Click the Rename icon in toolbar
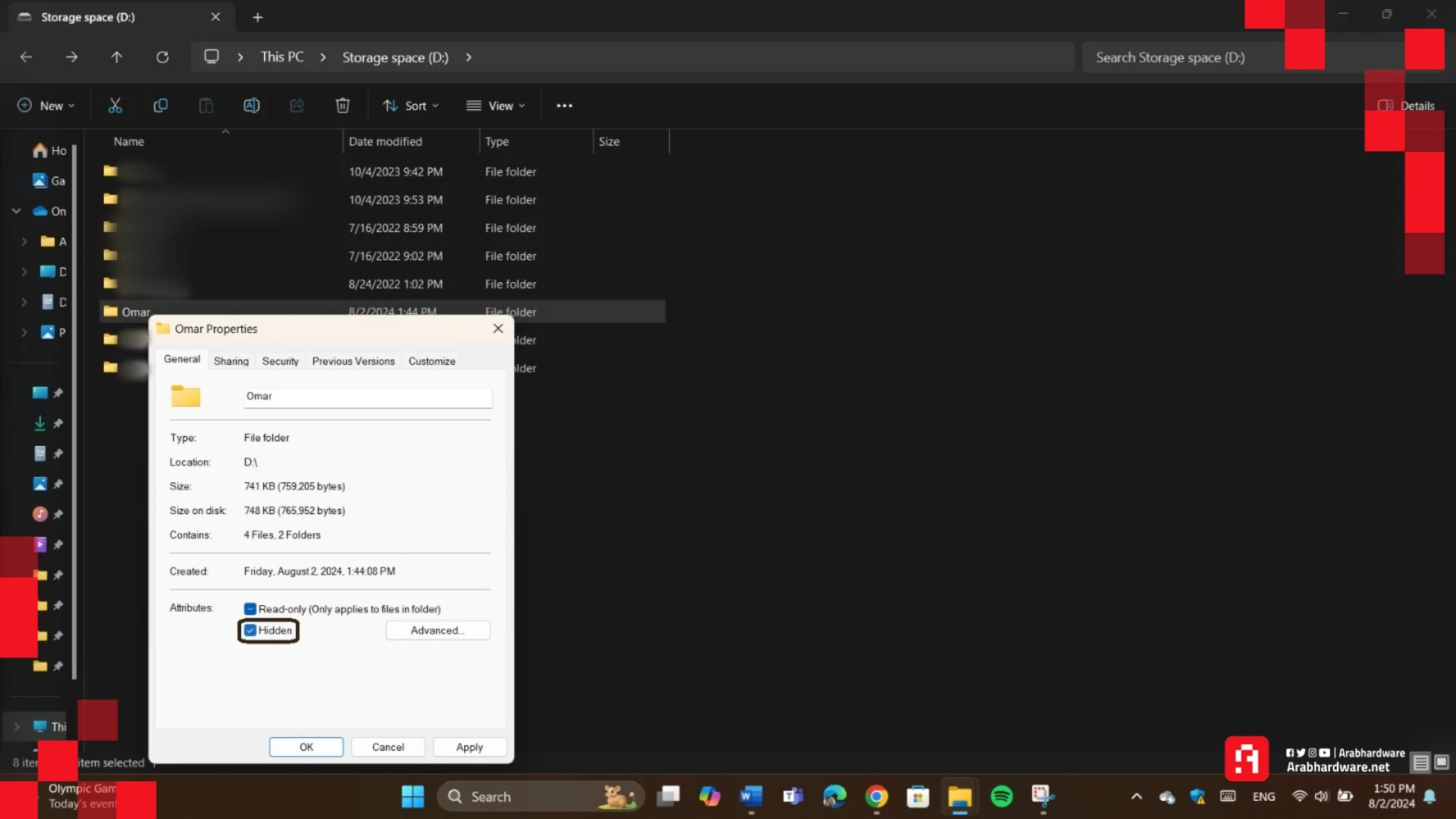Image resolution: width=1456 pixels, height=819 pixels. click(251, 105)
